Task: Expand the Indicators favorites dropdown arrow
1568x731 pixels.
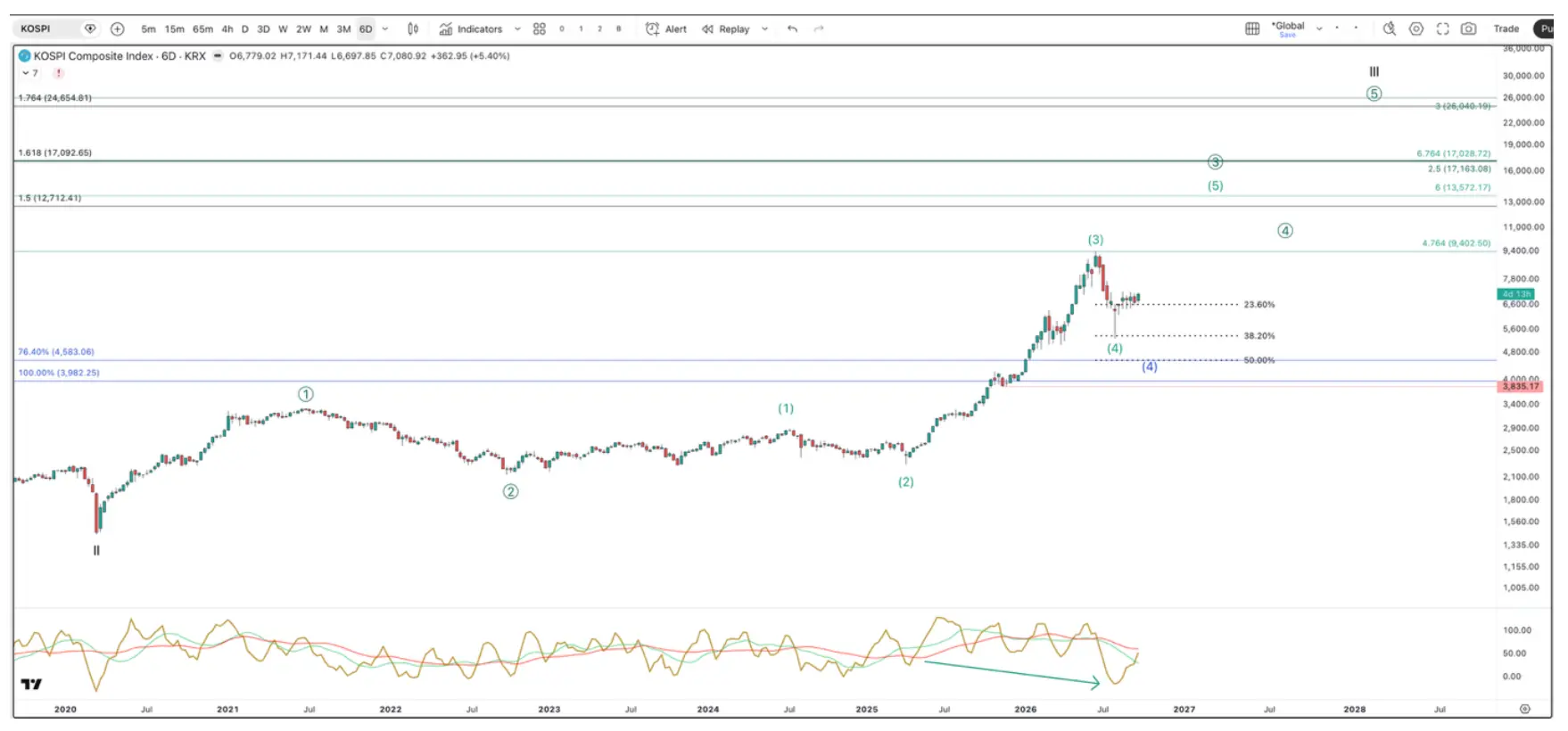Action: click(x=517, y=29)
